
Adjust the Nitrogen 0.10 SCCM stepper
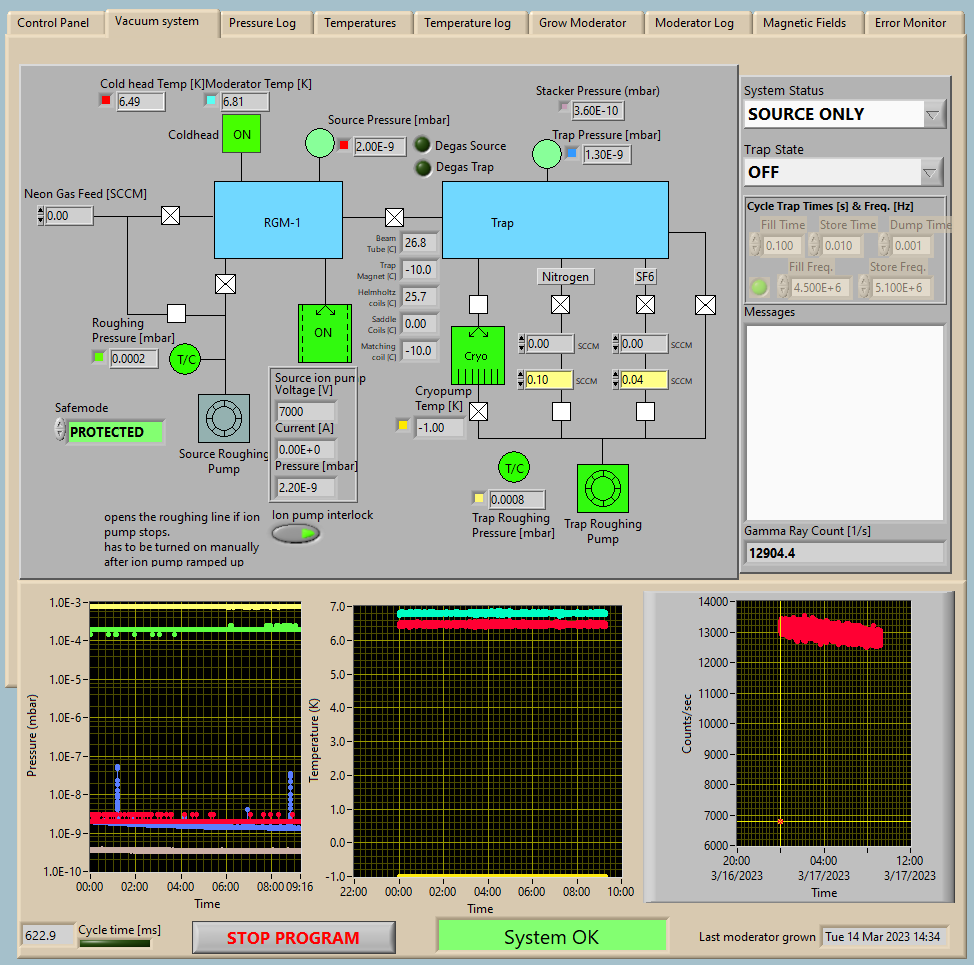(x=521, y=379)
